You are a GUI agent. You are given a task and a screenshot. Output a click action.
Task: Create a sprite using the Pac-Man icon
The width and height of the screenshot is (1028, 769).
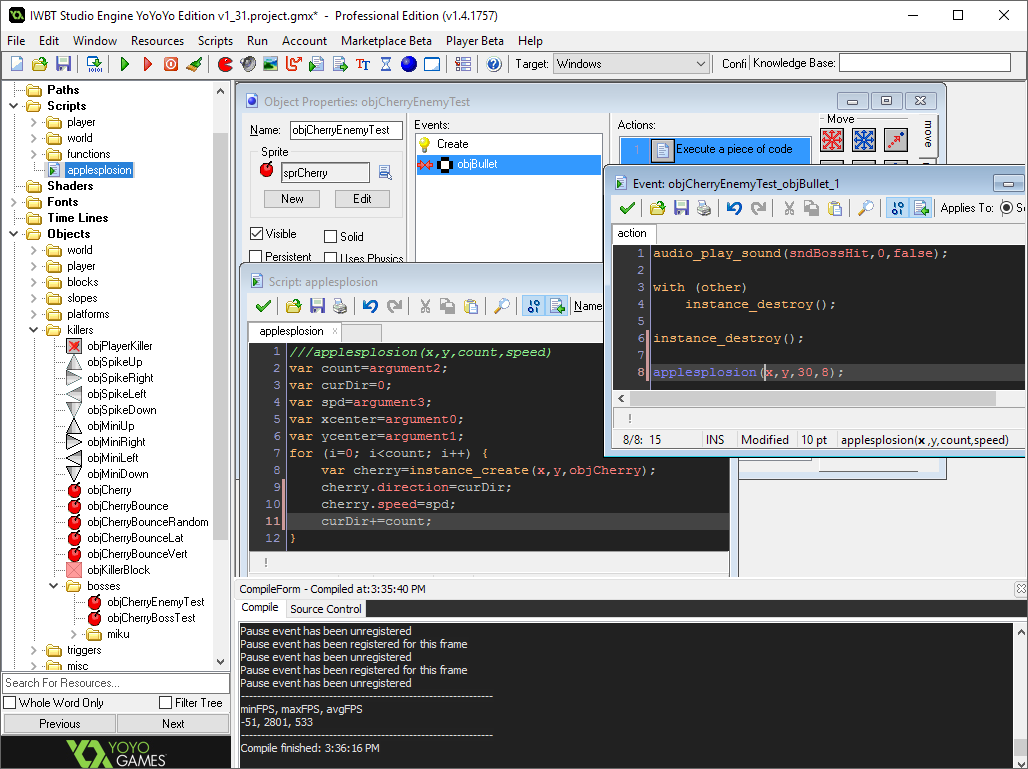(x=225, y=64)
